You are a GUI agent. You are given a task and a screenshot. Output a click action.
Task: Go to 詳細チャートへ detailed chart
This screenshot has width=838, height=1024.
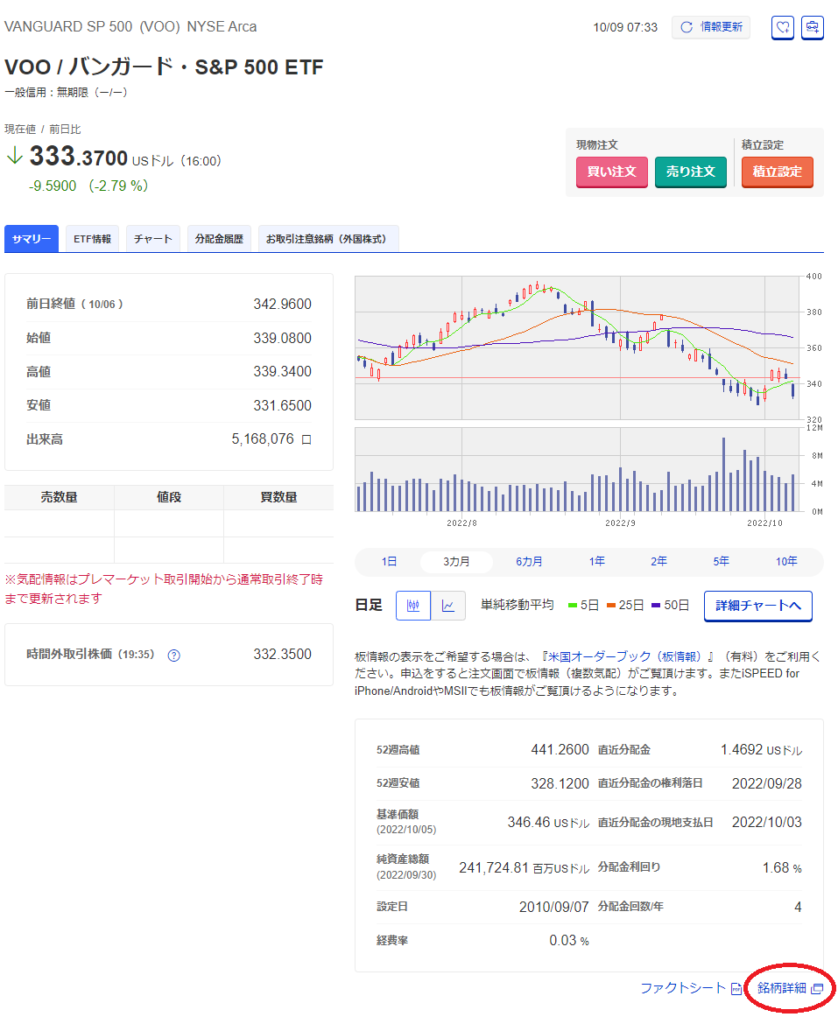[758, 606]
